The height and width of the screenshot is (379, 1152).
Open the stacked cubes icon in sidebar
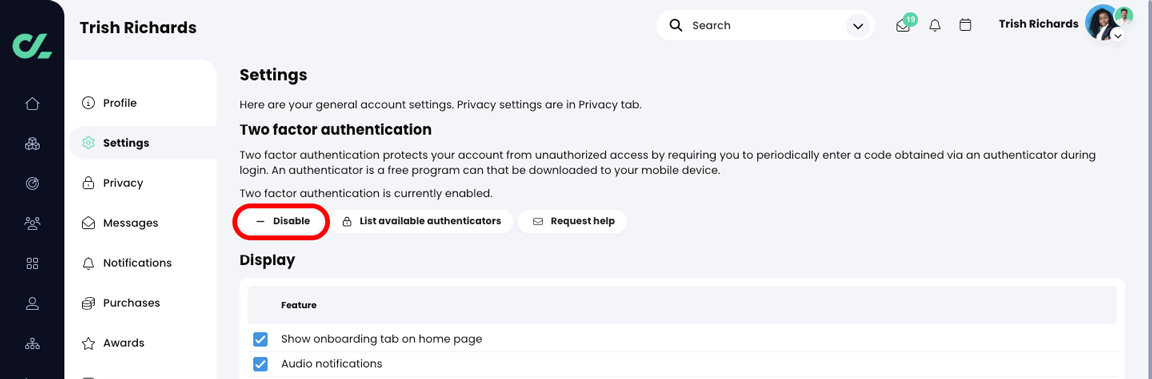(x=32, y=144)
